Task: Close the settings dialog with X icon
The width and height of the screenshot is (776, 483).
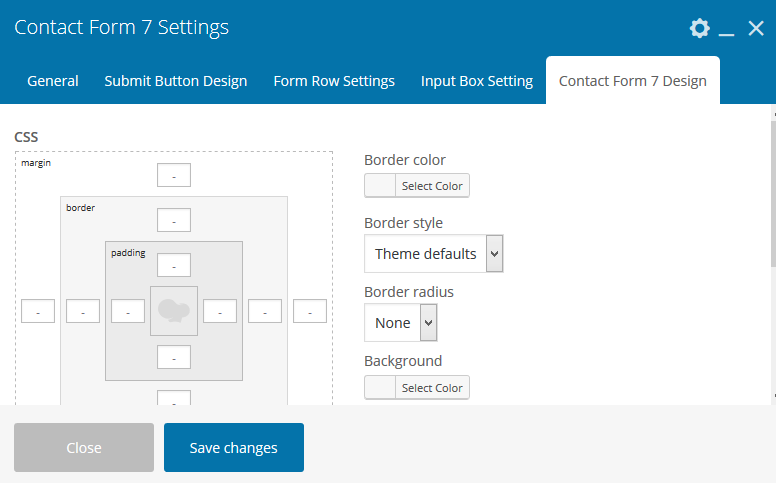Action: (756, 28)
